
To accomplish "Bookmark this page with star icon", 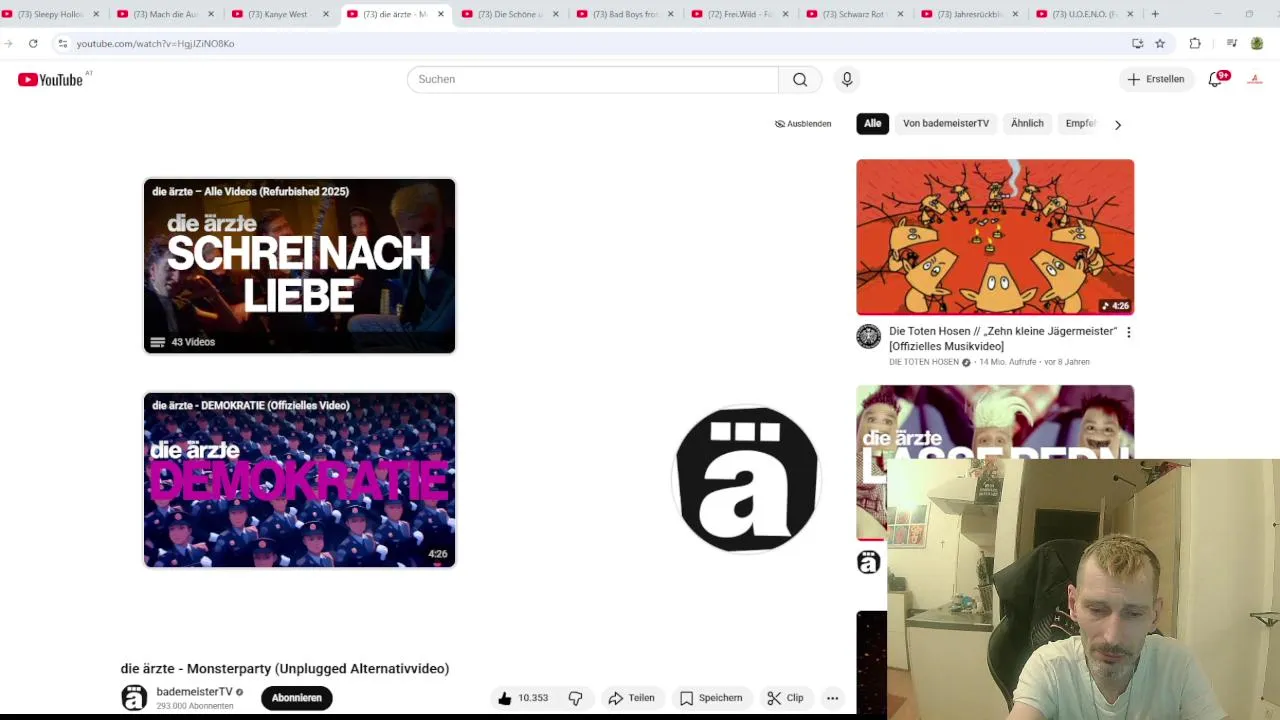I will [1160, 44].
